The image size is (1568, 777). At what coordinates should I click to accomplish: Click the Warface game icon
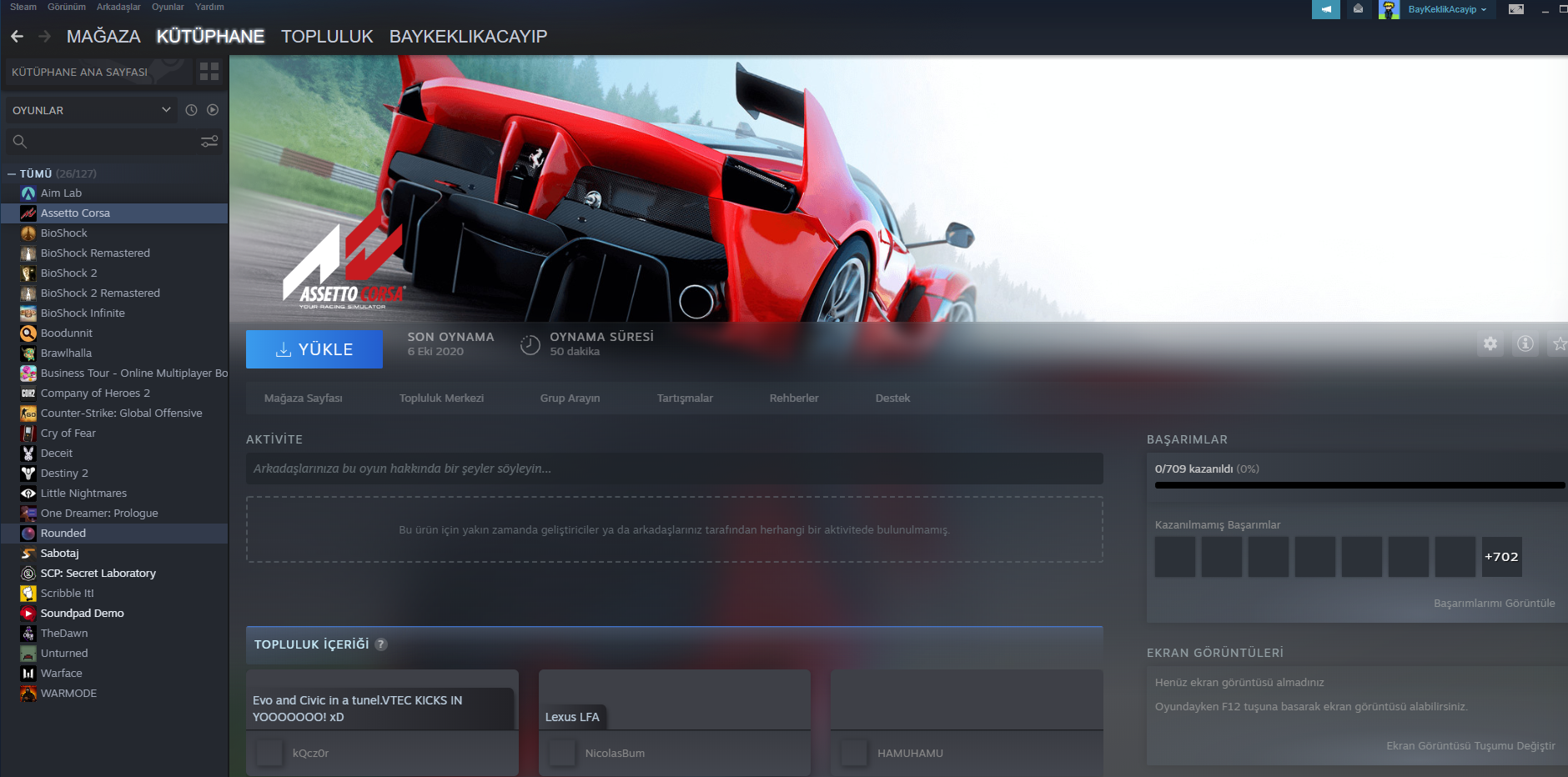[x=28, y=674]
